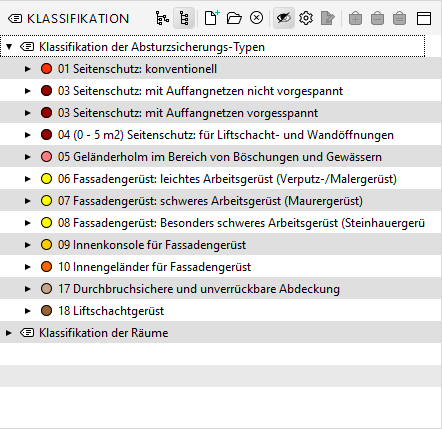Create new classification file icon
Image resolution: width=442 pixels, height=429 pixels.
tap(212, 18)
